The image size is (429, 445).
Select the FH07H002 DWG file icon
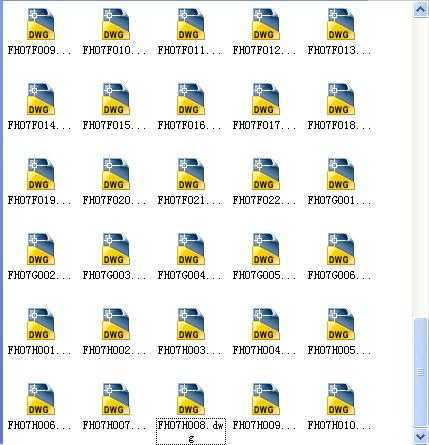pos(116,324)
